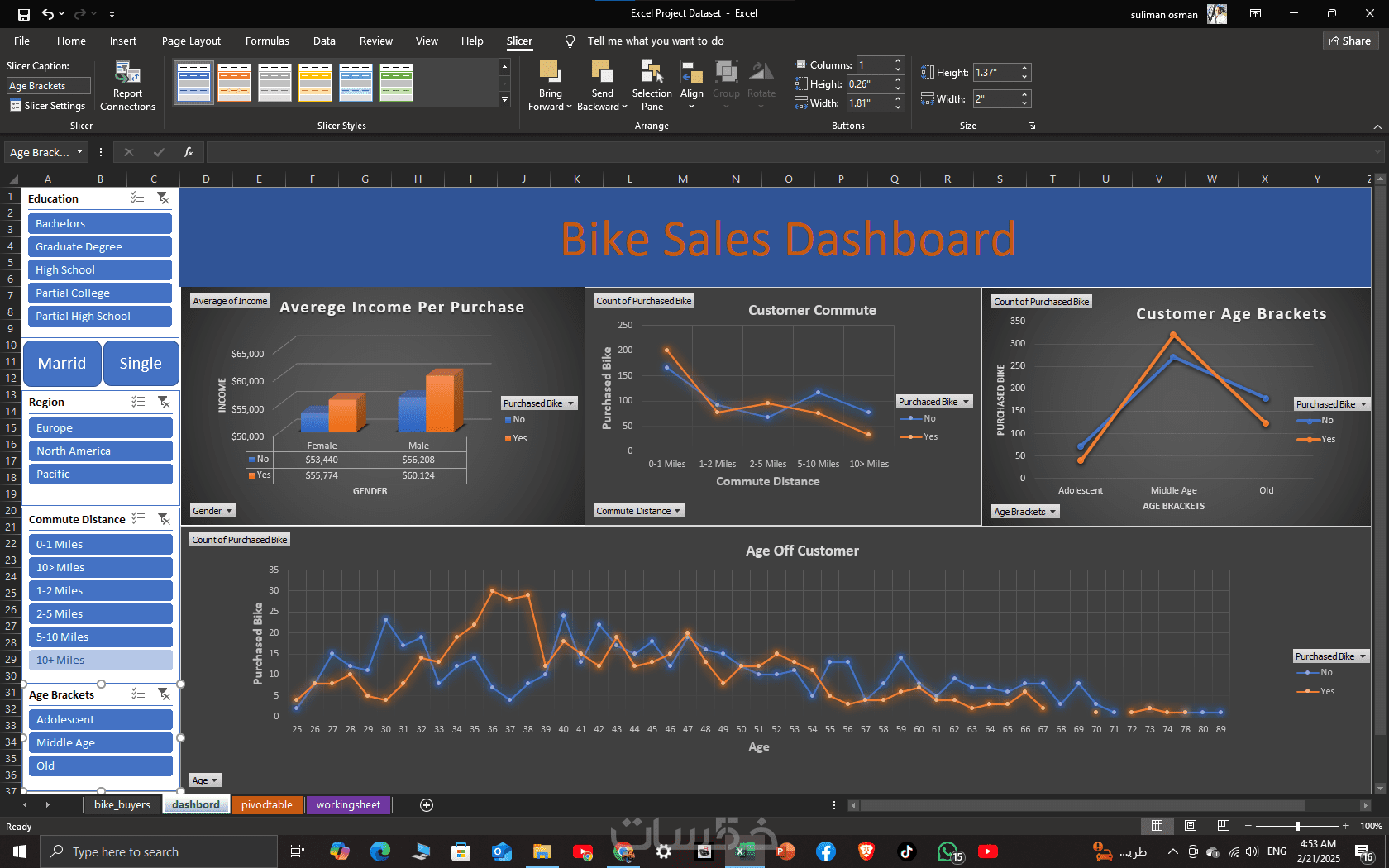The width and height of the screenshot is (1389, 868).
Task: Click the Slicer Caption input field
Action: coord(49,86)
